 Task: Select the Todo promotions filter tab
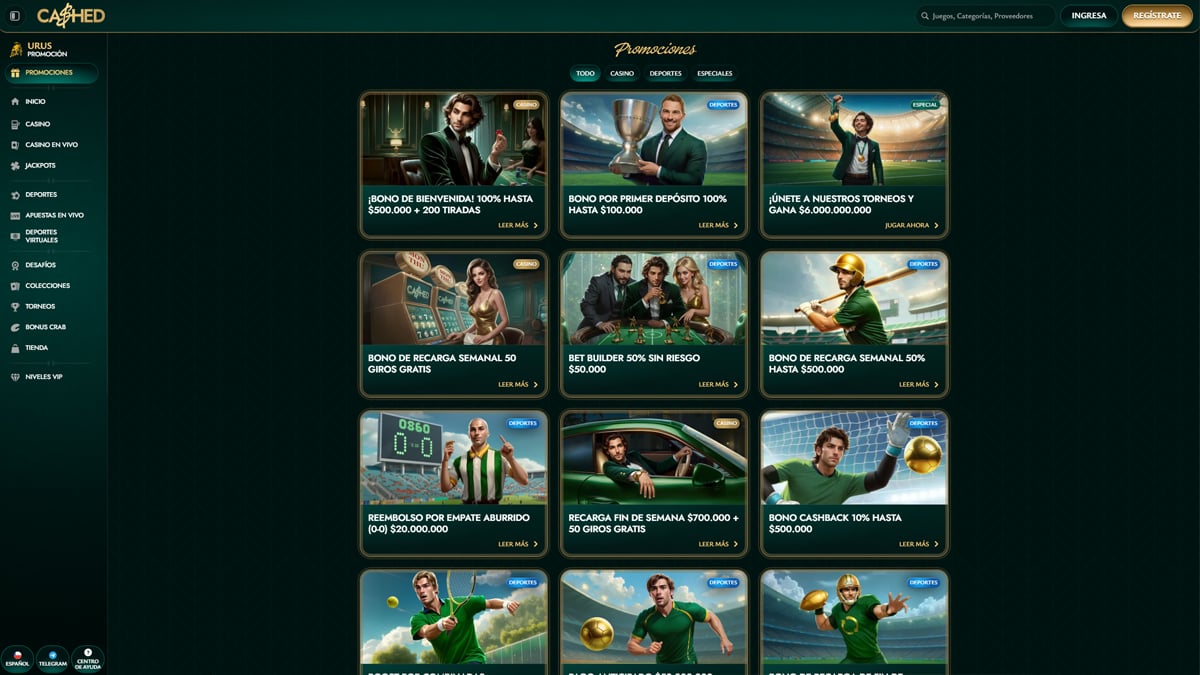coord(585,73)
